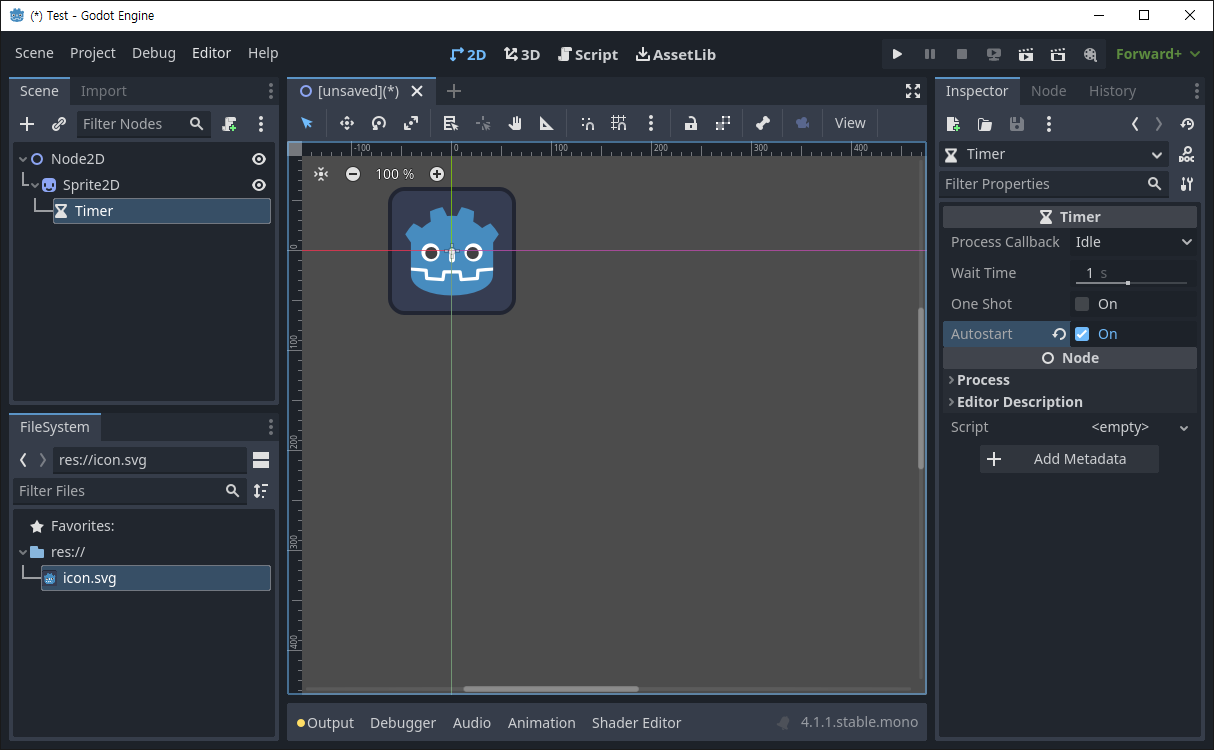This screenshot has height=750, width=1214.
Task: Center the viewport view icon
Action: click(321, 174)
